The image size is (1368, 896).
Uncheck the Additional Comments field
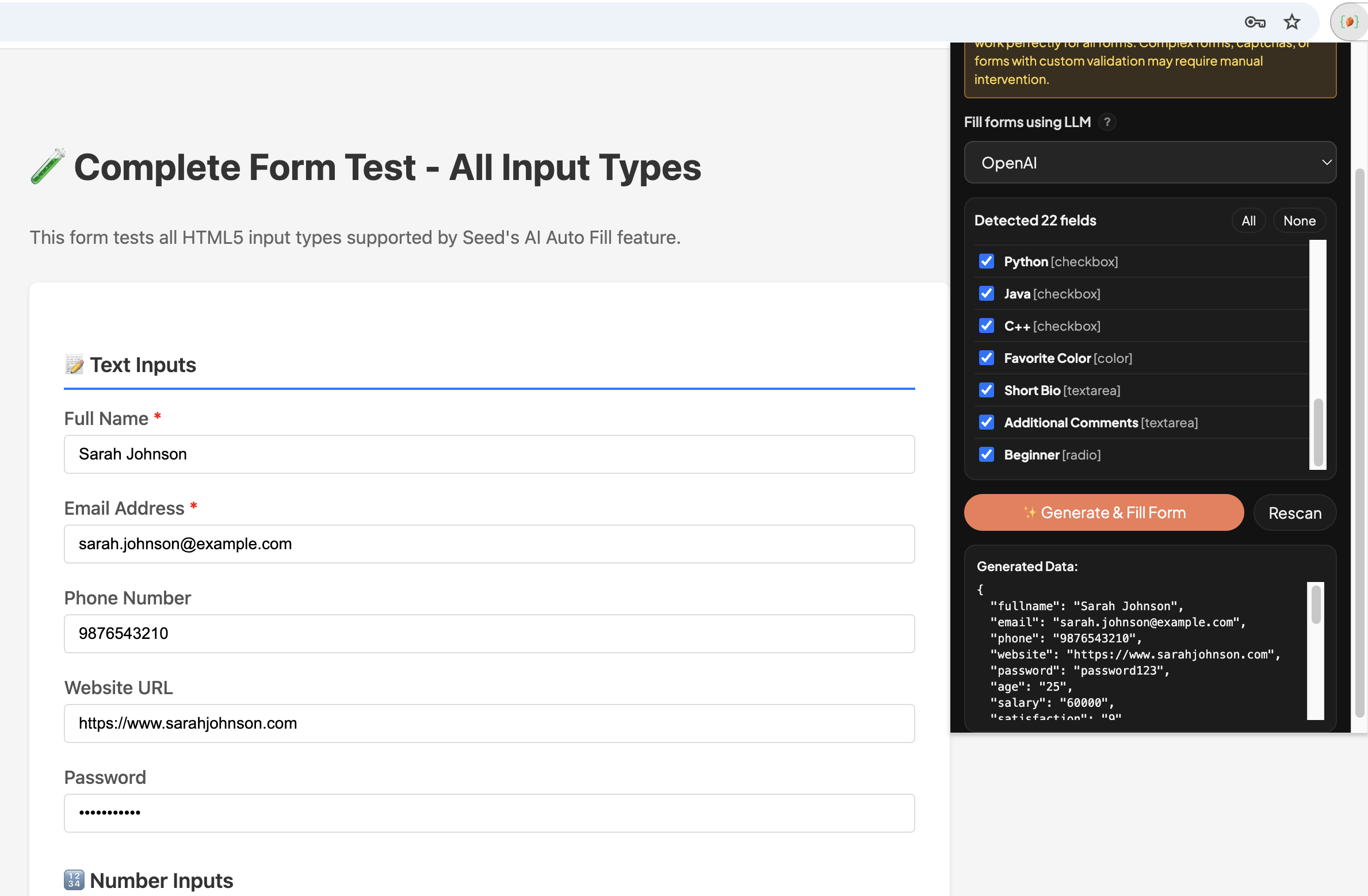tap(987, 422)
